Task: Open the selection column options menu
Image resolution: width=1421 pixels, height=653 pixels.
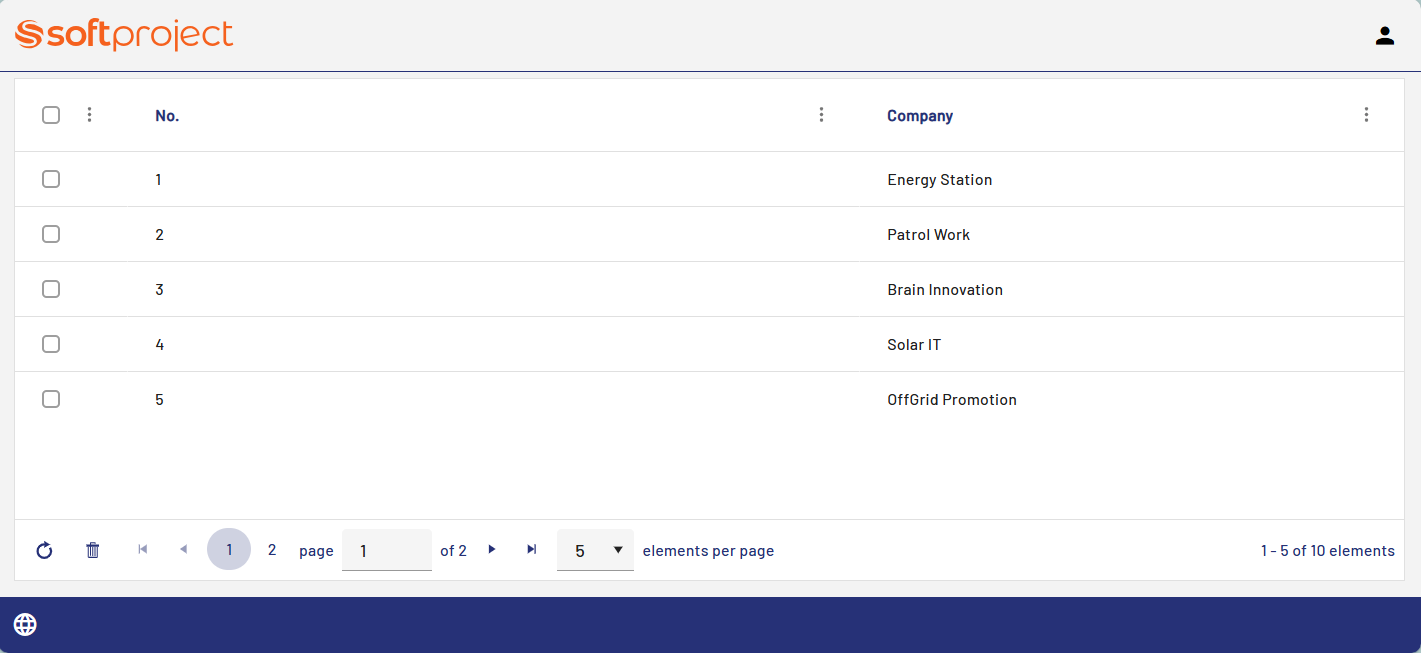Action: 89,115
